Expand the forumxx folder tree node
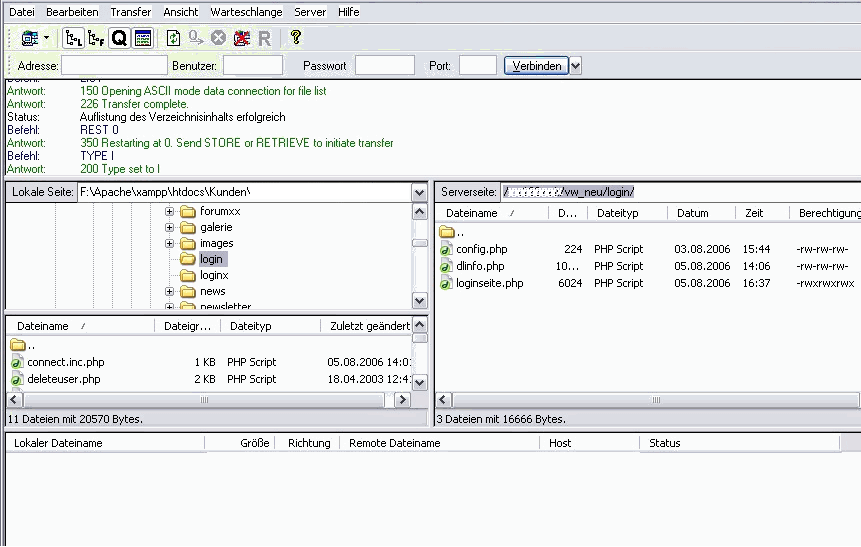The height and width of the screenshot is (547, 861). [170, 212]
